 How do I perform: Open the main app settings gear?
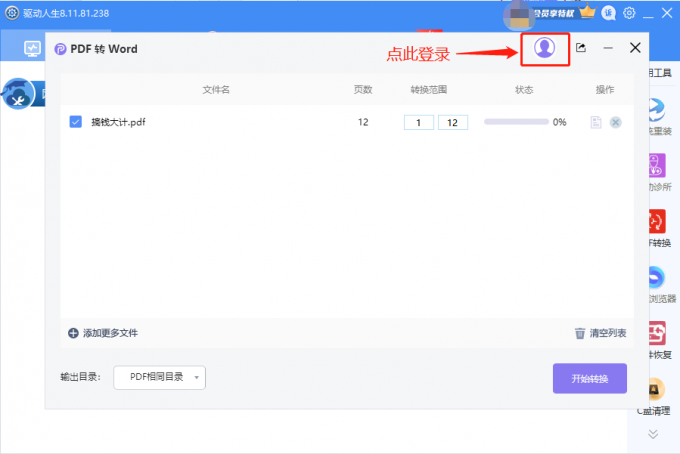tap(629, 13)
